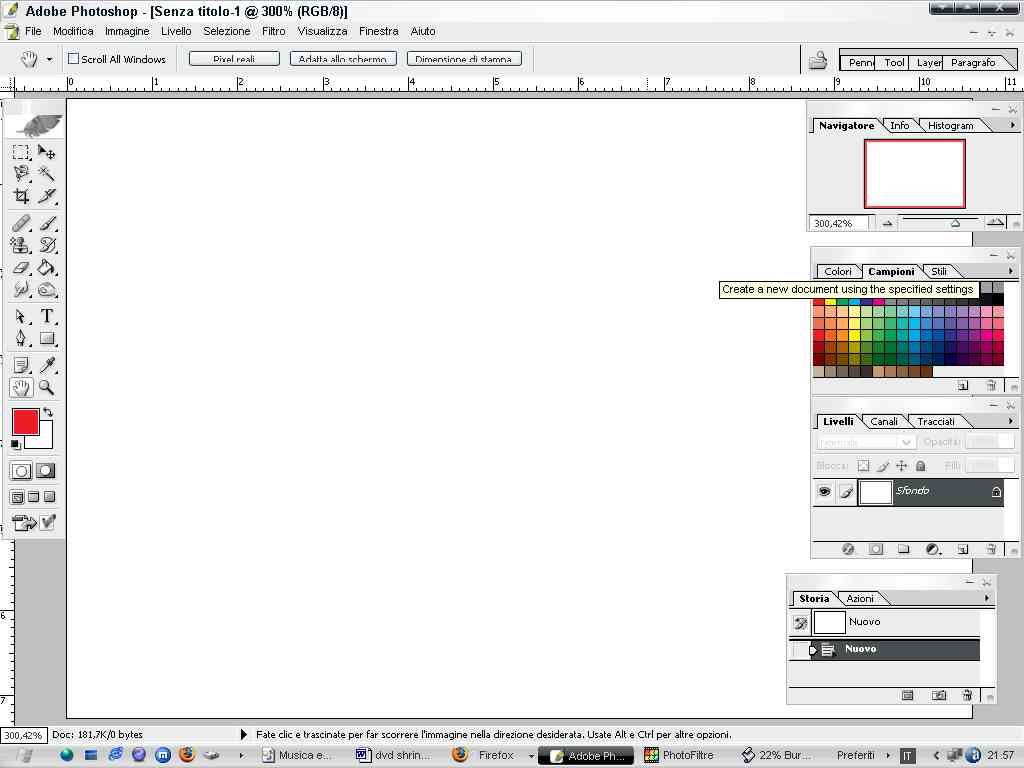Image resolution: width=1024 pixels, height=768 pixels.
Task: Select the Lasso tool
Action: coord(21,174)
